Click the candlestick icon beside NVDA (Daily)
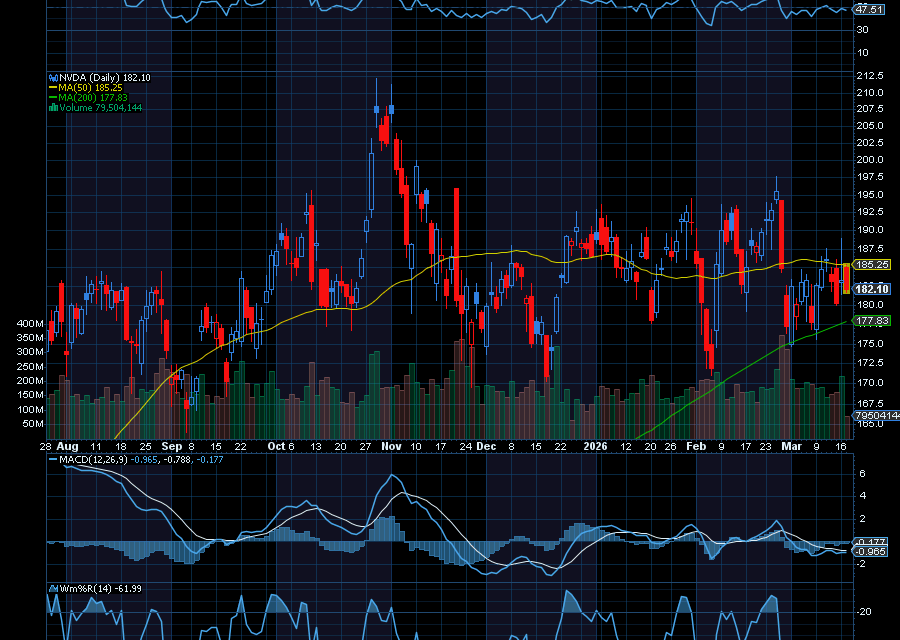The height and width of the screenshot is (640, 900). point(53,77)
